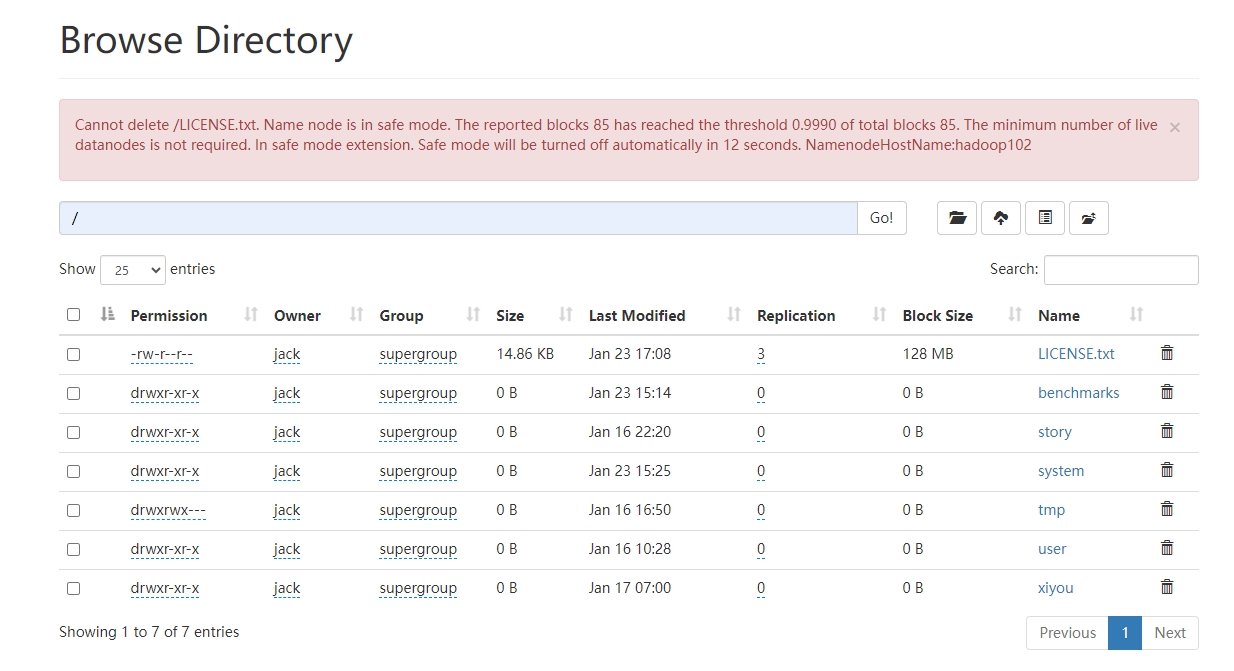Image resolution: width=1234 pixels, height=671 pixels.
Task: Delete benchmarks directory with trash icon
Action: [x=1167, y=392]
